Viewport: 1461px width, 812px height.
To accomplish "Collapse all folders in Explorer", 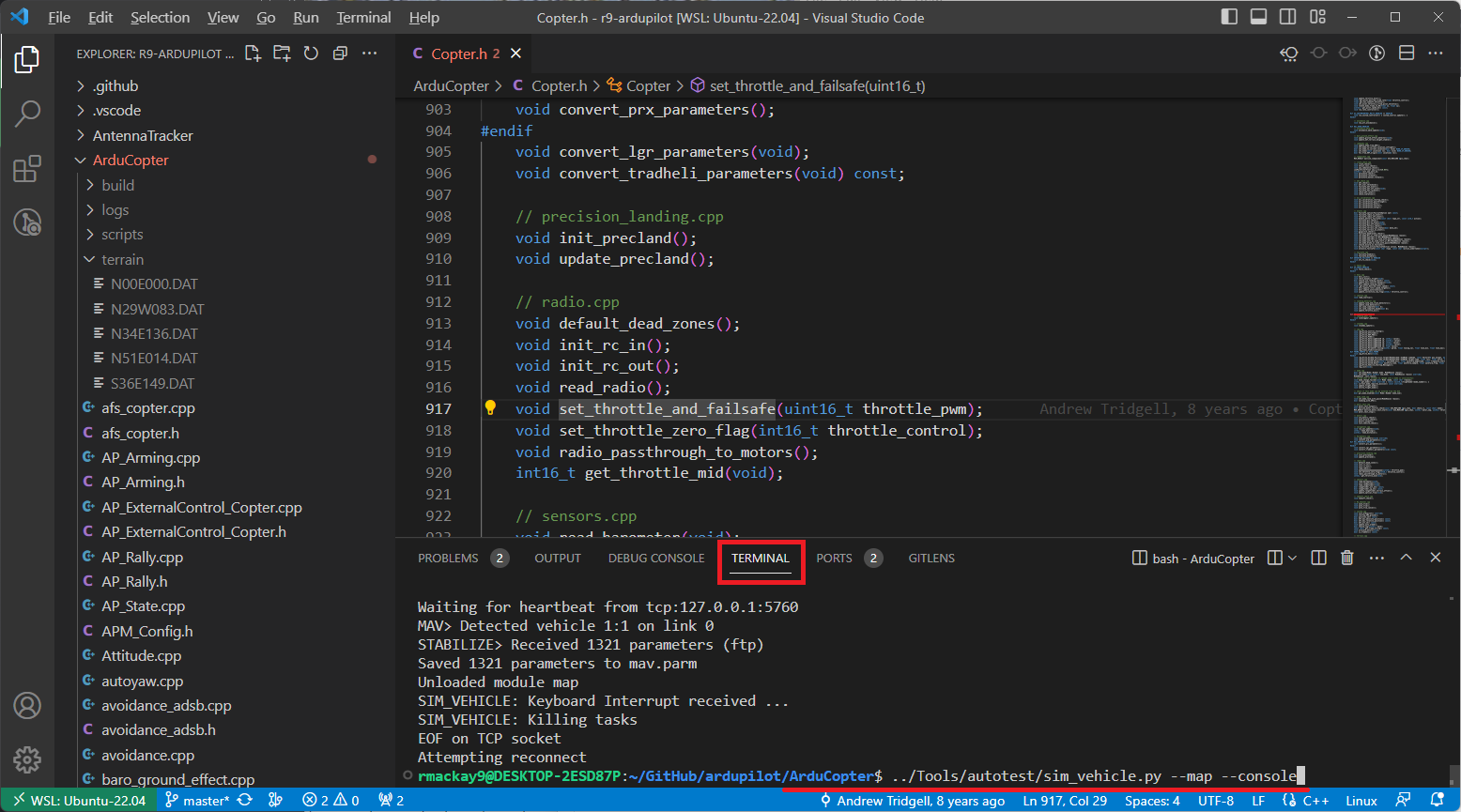I will coord(340,54).
